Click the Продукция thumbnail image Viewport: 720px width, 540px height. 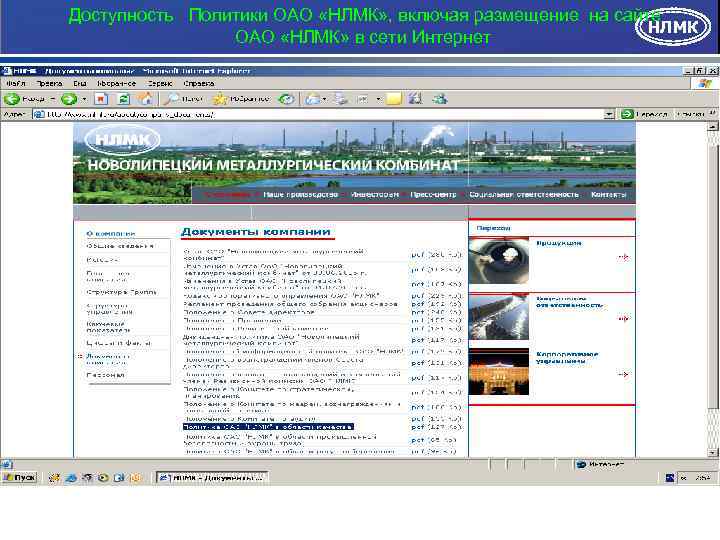[x=499, y=261]
